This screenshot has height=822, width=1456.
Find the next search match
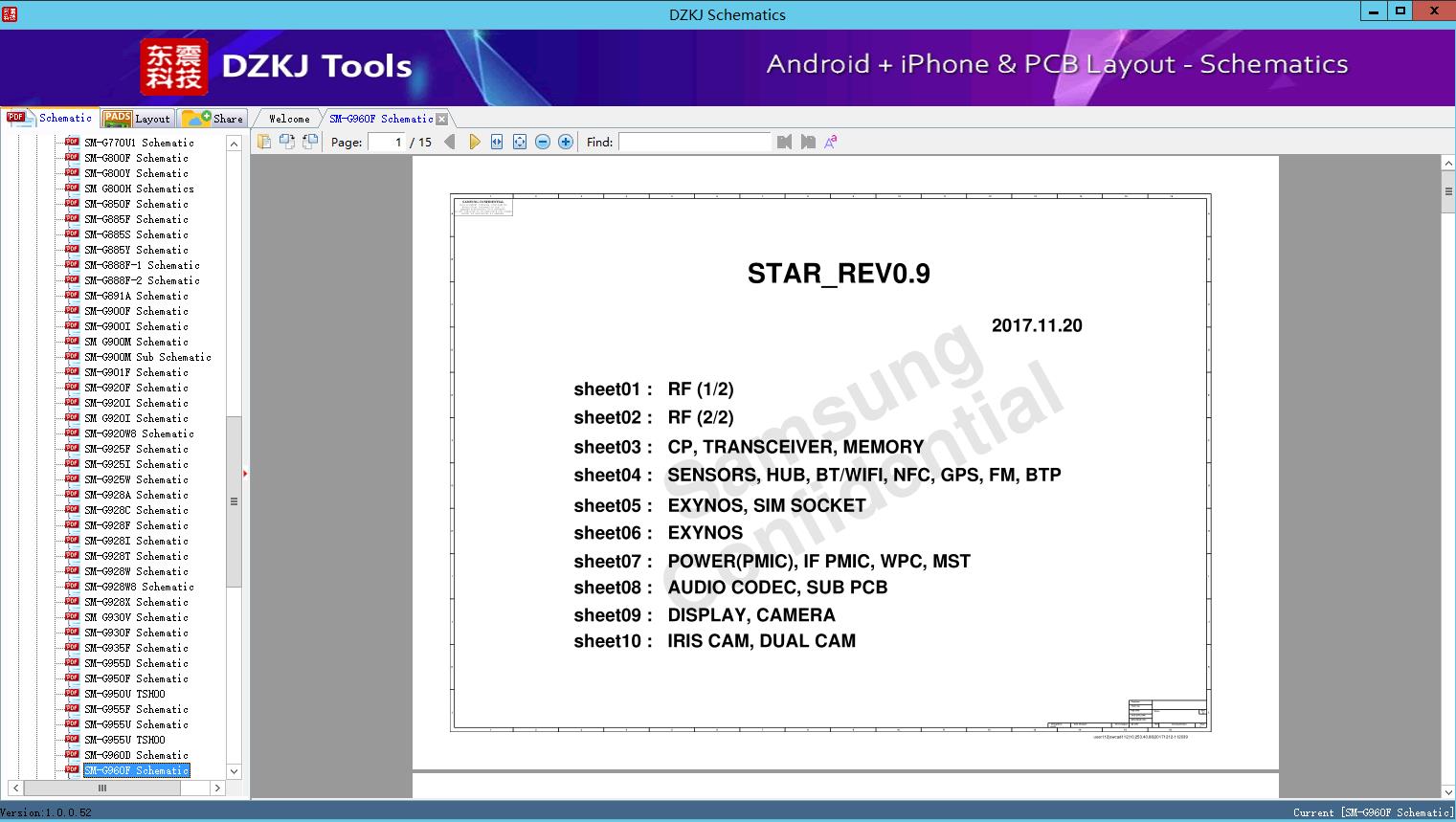[x=808, y=142]
